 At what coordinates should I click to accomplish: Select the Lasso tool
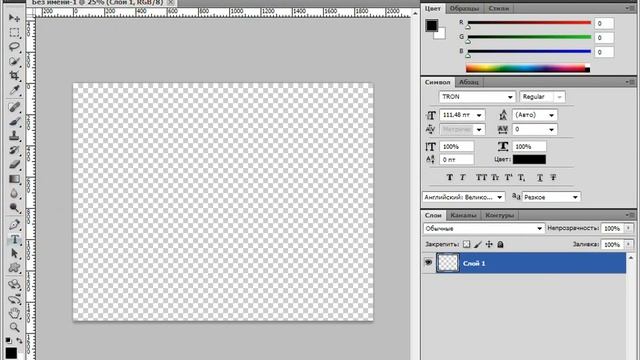point(14,47)
